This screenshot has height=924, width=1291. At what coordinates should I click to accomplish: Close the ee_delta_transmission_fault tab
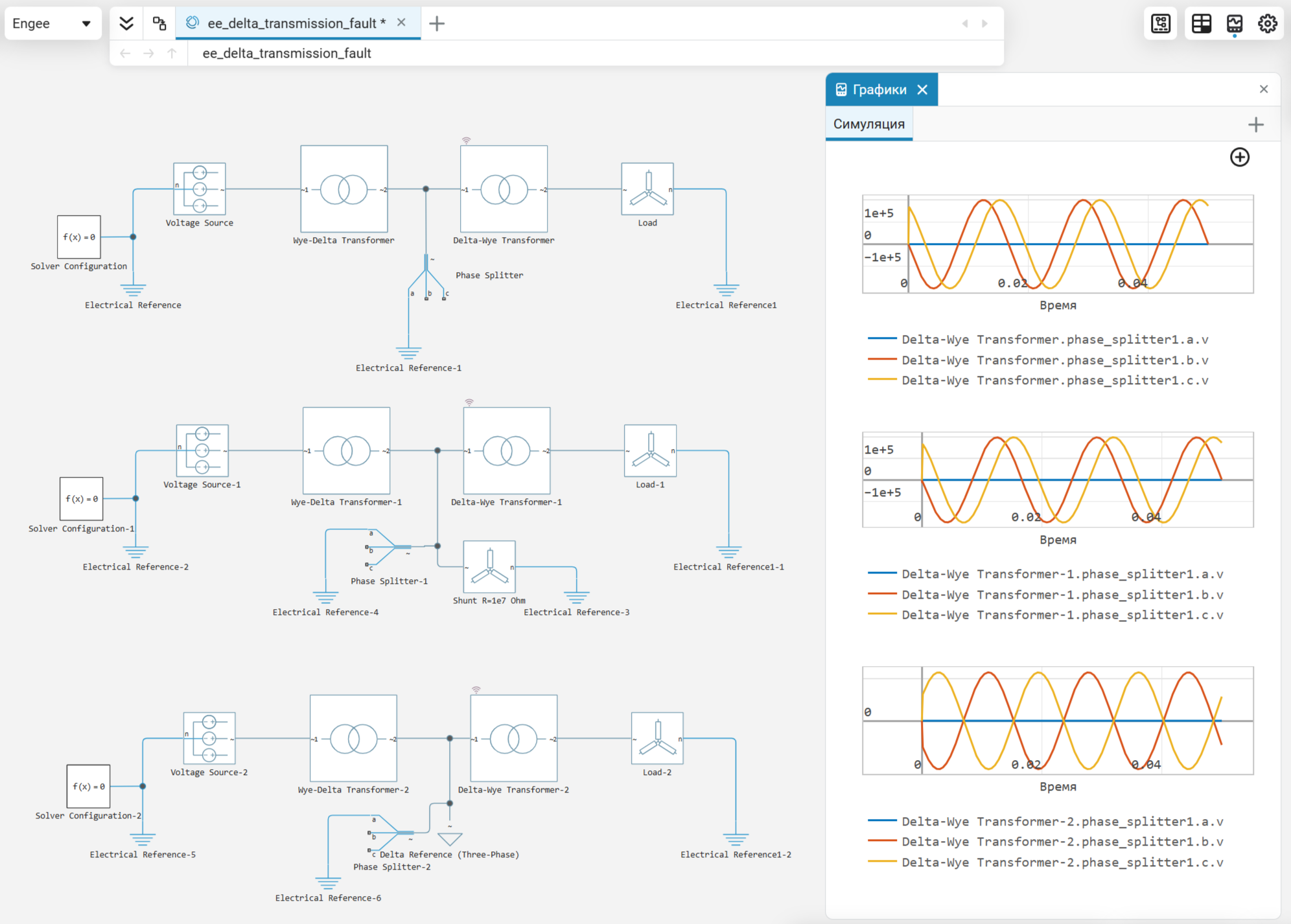(x=401, y=23)
